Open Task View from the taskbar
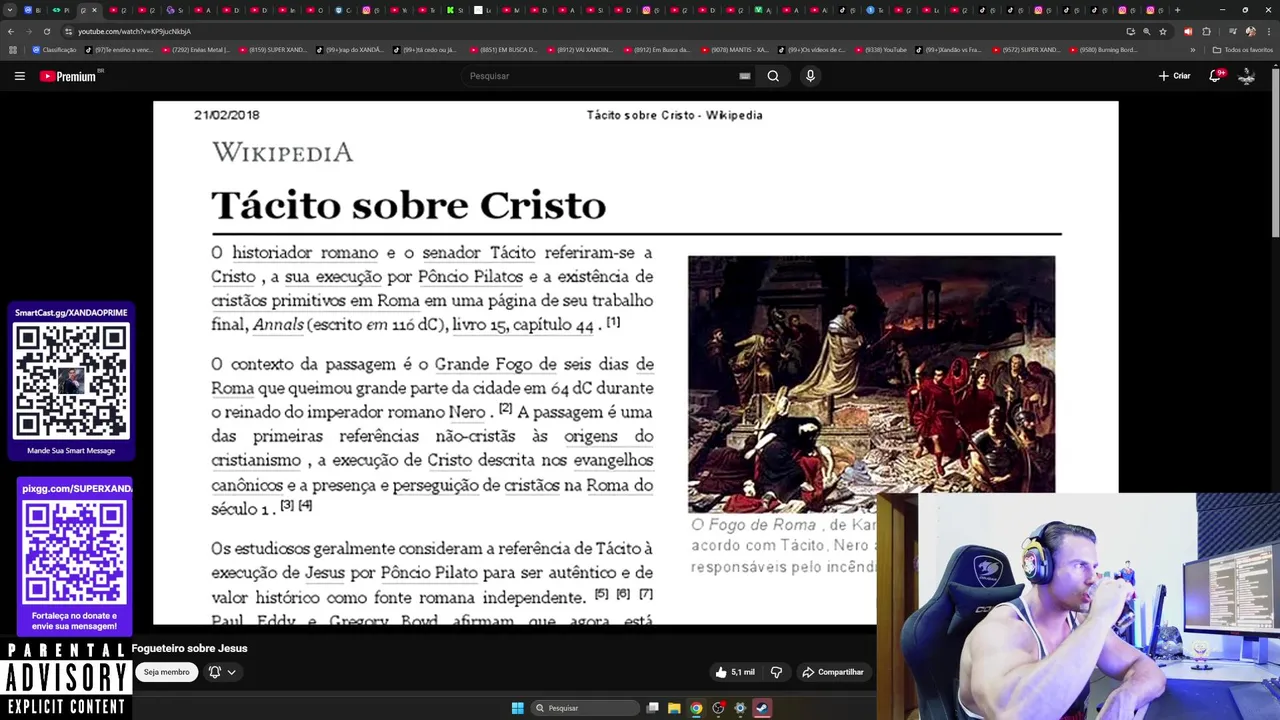This screenshot has width=1280, height=720. (652, 708)
